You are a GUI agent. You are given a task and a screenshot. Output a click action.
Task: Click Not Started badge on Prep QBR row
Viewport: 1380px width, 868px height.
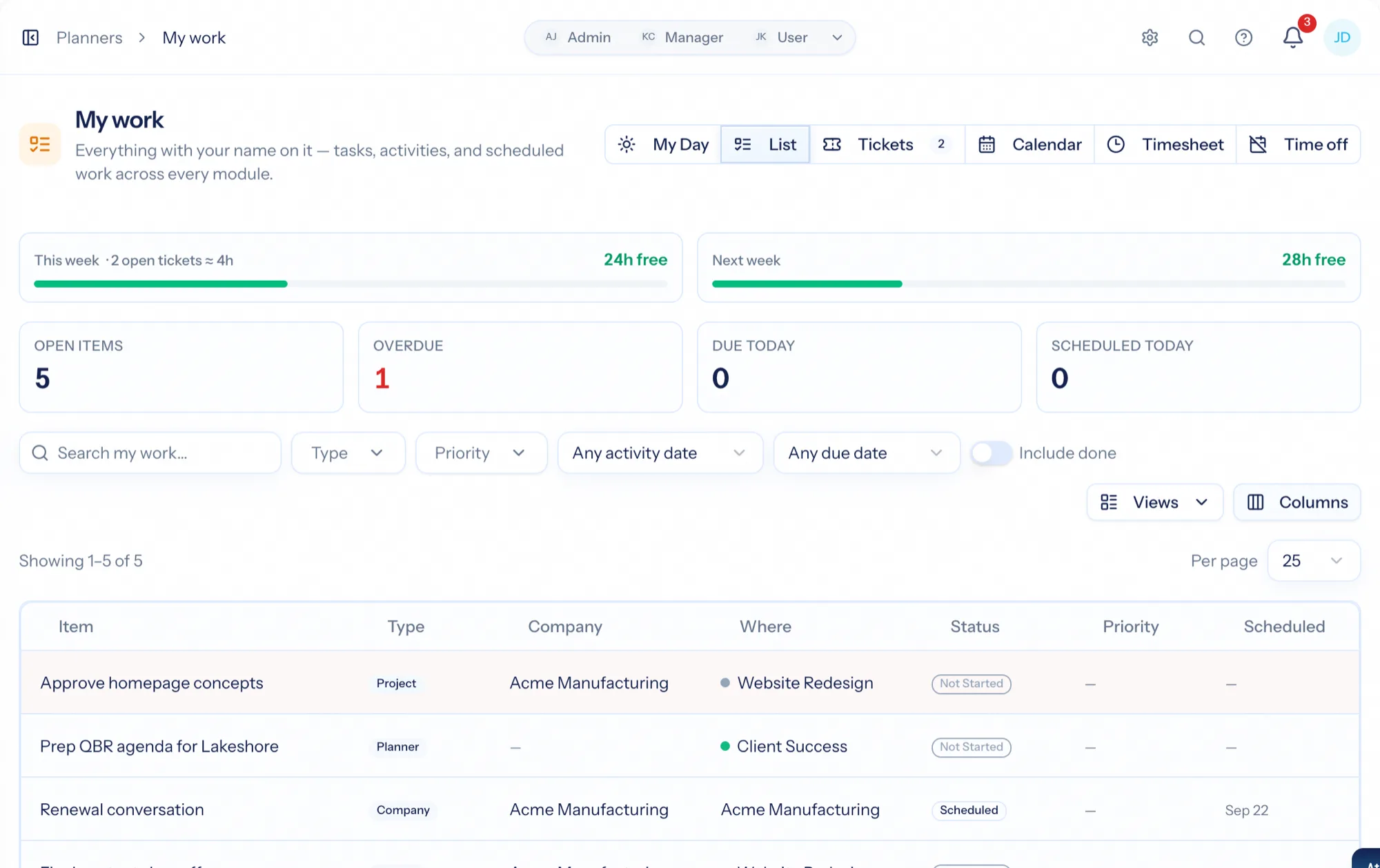[x=972, y=747]
